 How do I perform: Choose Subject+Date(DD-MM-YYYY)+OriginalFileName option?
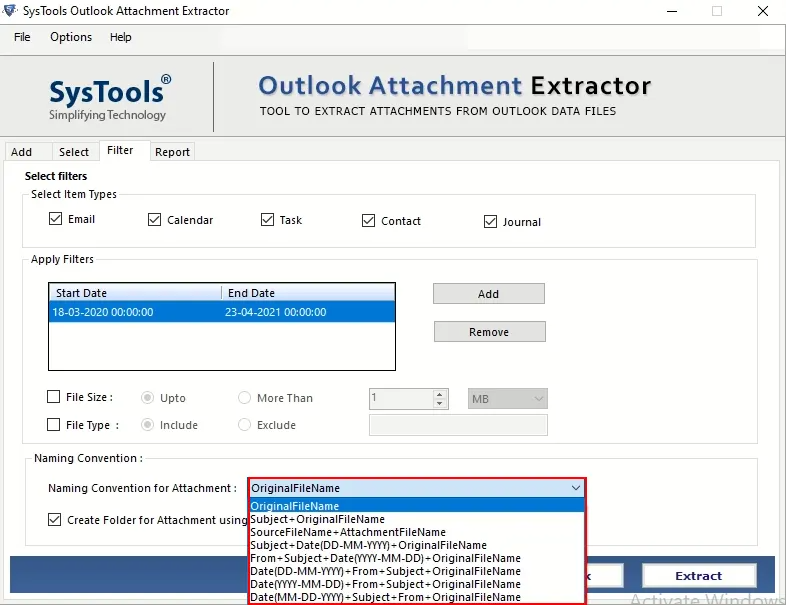tap(417, 545)
